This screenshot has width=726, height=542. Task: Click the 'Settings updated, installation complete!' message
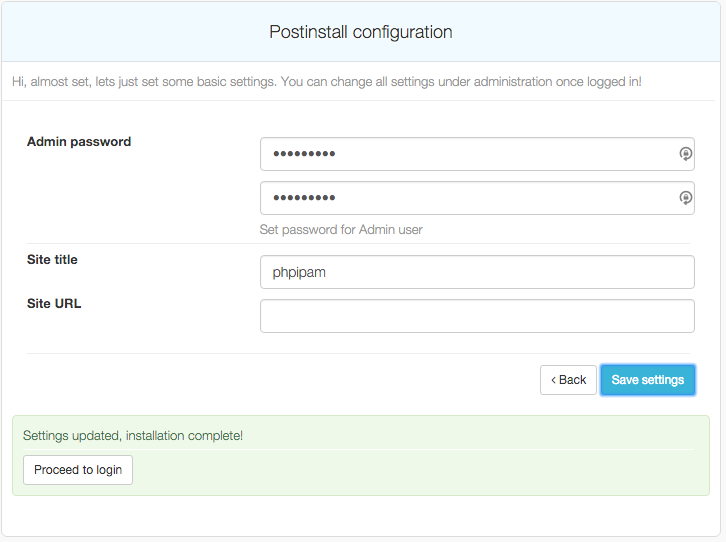(133, 436)
